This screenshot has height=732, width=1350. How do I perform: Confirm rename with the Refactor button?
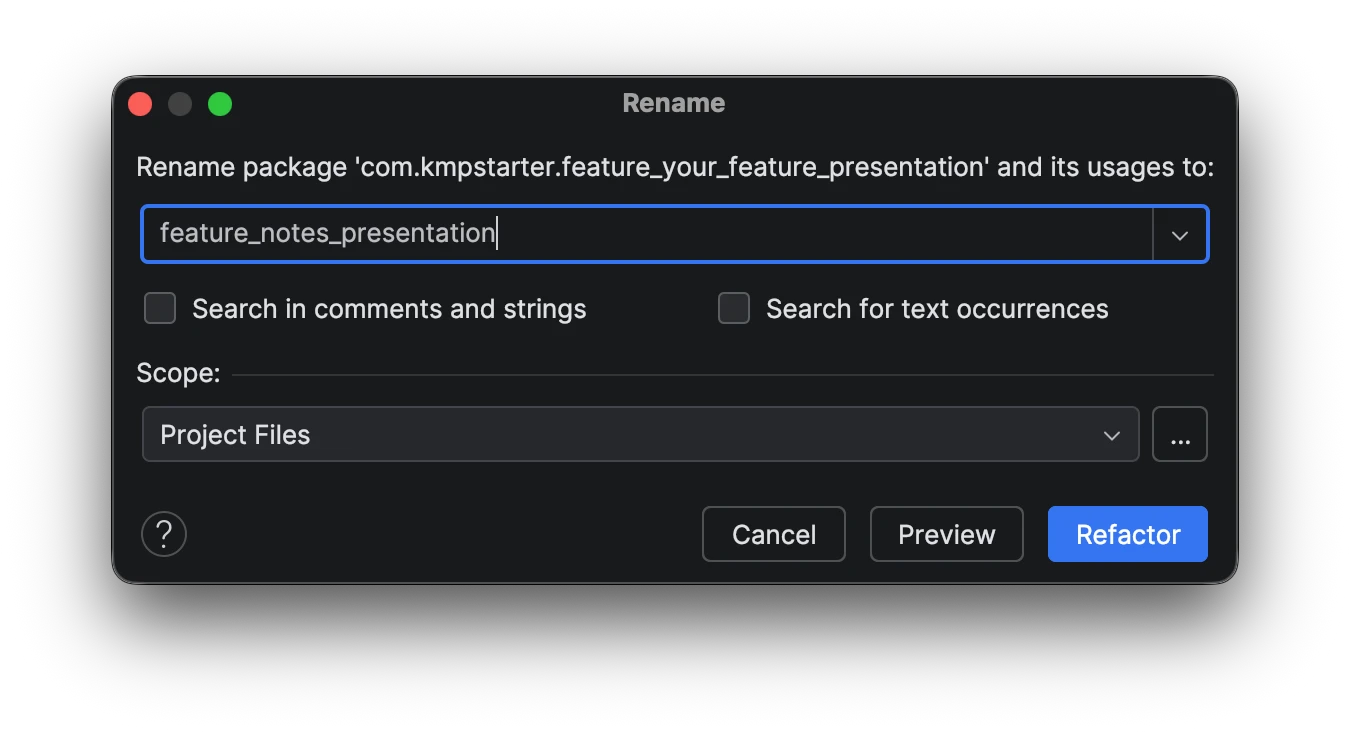pyautogui.click(x=1127, y=534)
